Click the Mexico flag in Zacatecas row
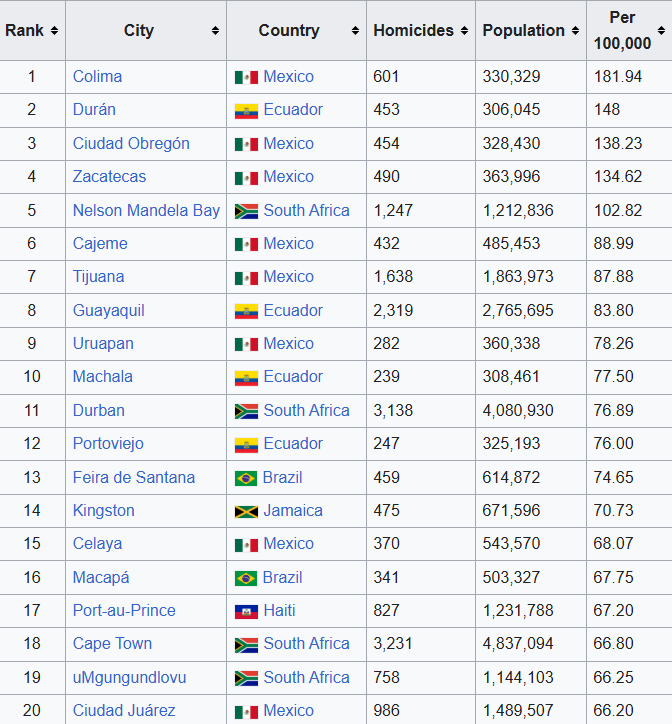 coord(246,177)
